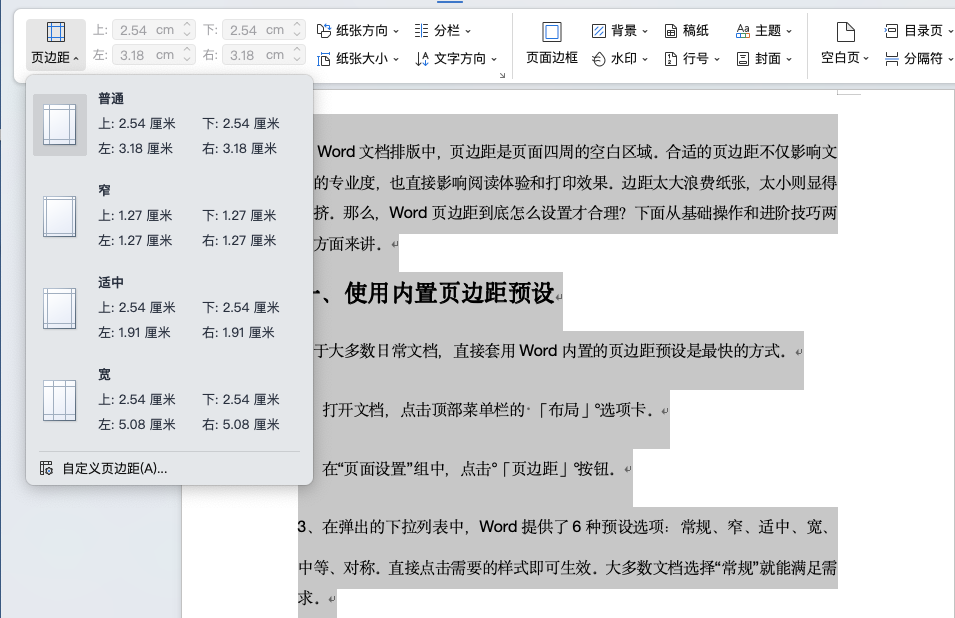Expand the 空白页 dropdown arrow
The image size is (955, 618).
click(865, 58)
